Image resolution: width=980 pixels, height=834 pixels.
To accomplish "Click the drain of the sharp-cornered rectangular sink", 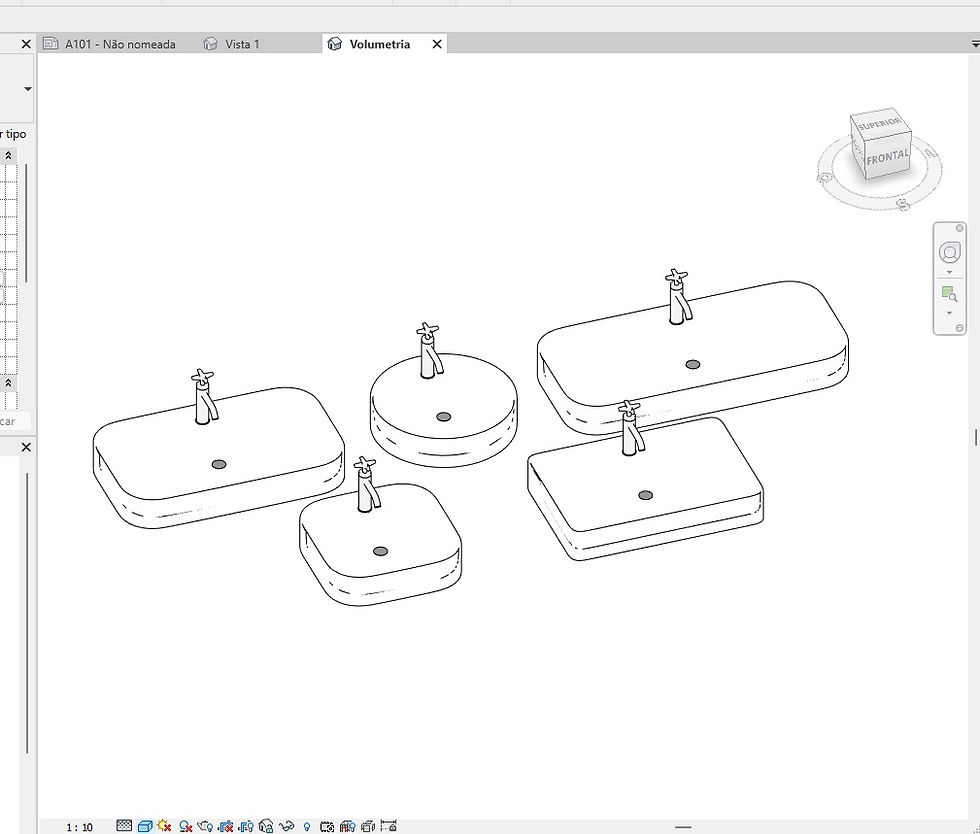I will click(x=646, y=495).
